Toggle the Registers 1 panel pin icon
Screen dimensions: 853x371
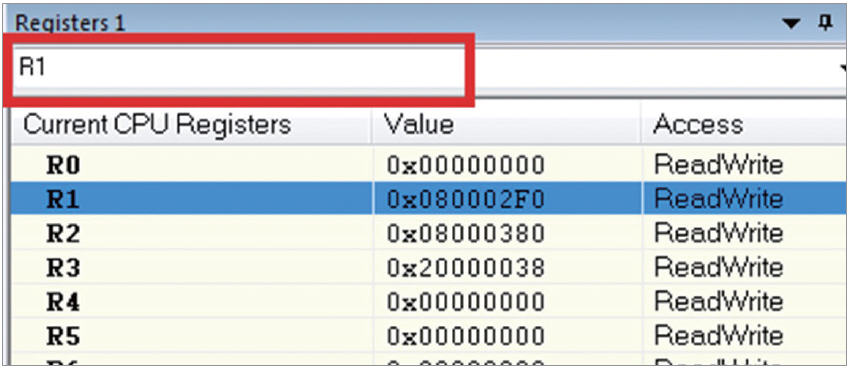coord(826,22)
